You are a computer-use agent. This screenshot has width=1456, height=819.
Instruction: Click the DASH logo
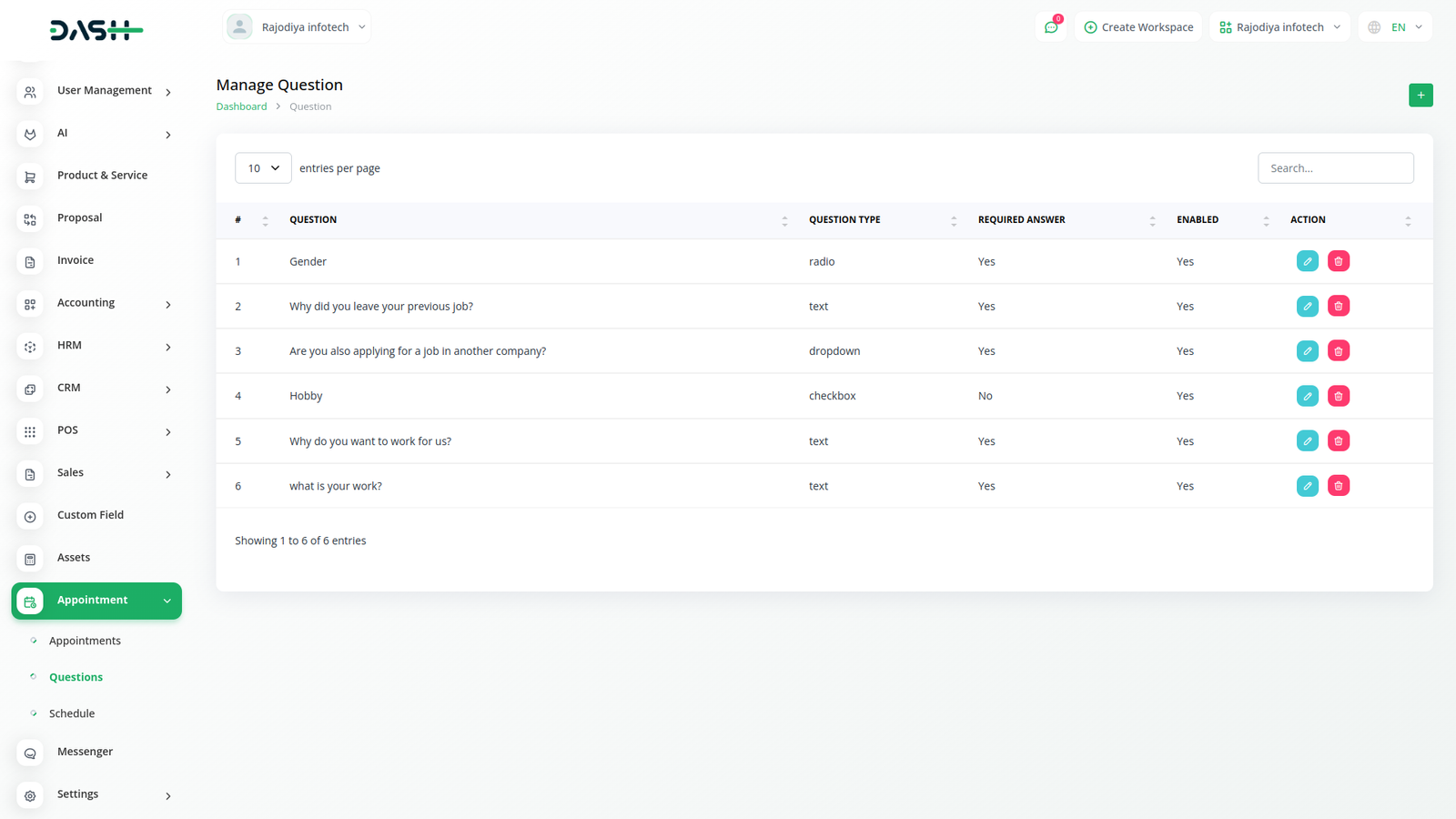click(x=96, y=31)
